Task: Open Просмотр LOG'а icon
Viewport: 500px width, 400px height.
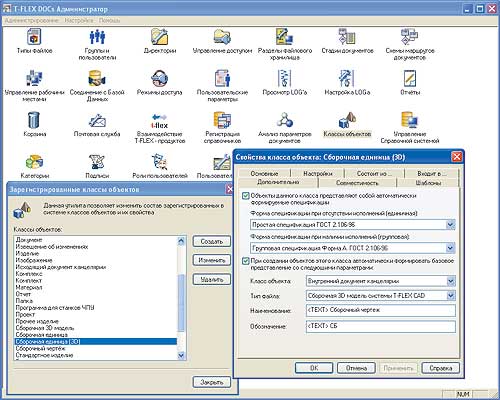Action: click(x=285, y=78)
